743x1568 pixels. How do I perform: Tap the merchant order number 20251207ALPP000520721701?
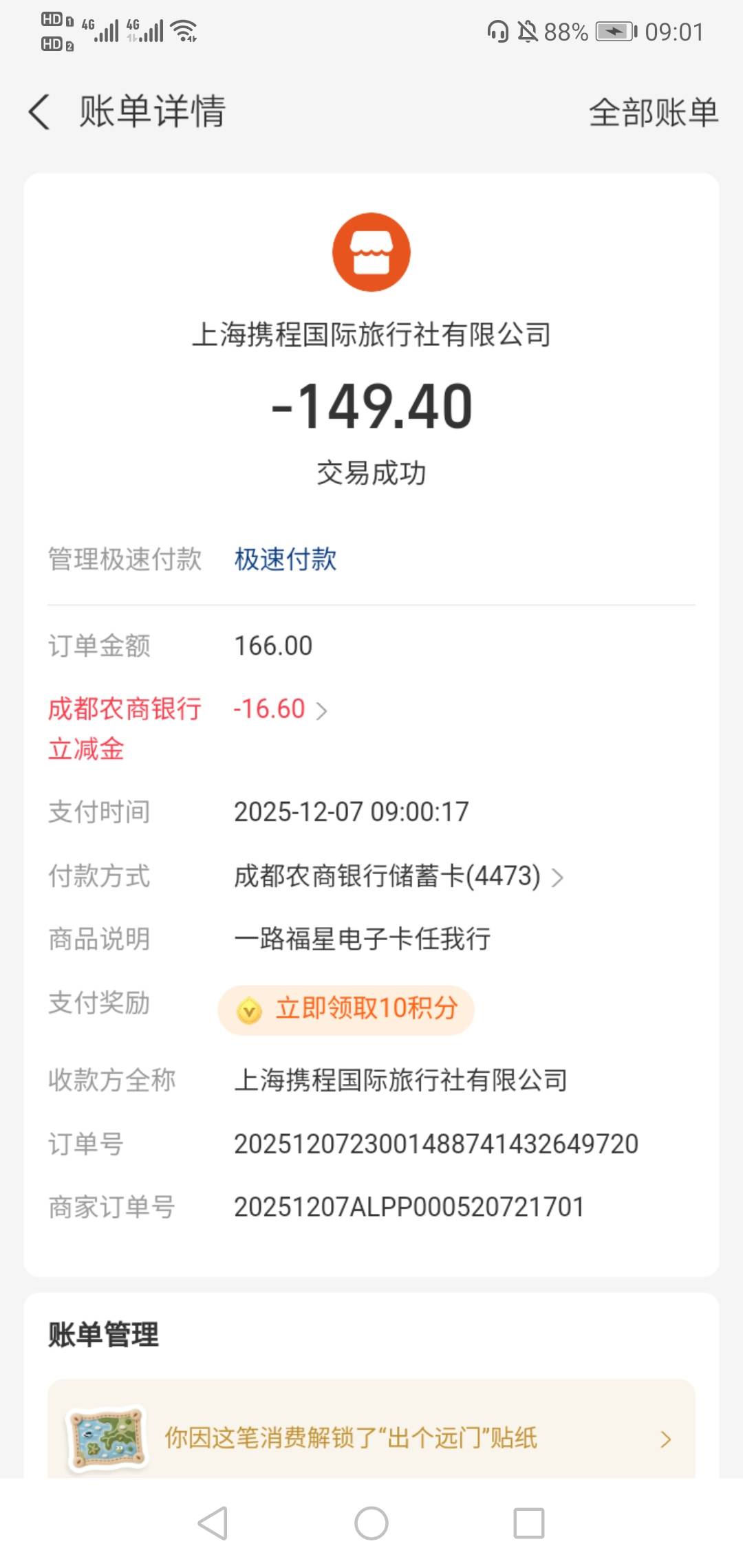point(409,1207)
